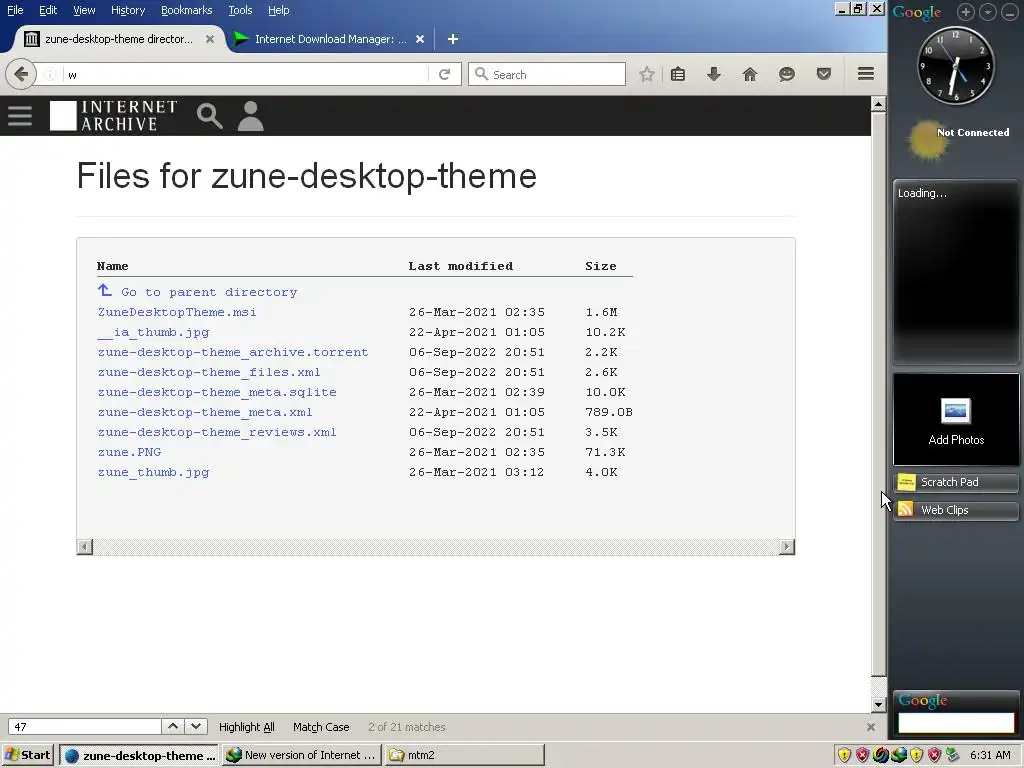Open New version of Internet taskbar button
1024x768 pixels.
click(x=302, y=755)
